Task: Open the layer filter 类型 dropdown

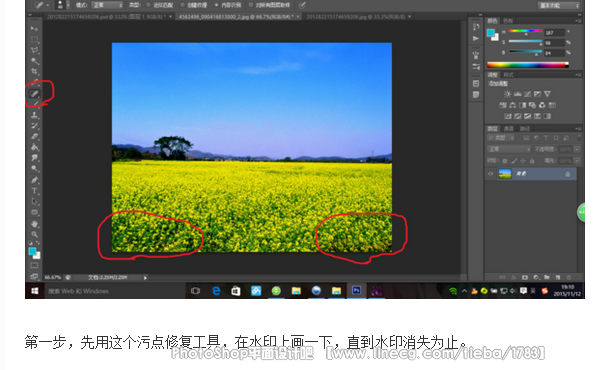Action: coord(501,137)
